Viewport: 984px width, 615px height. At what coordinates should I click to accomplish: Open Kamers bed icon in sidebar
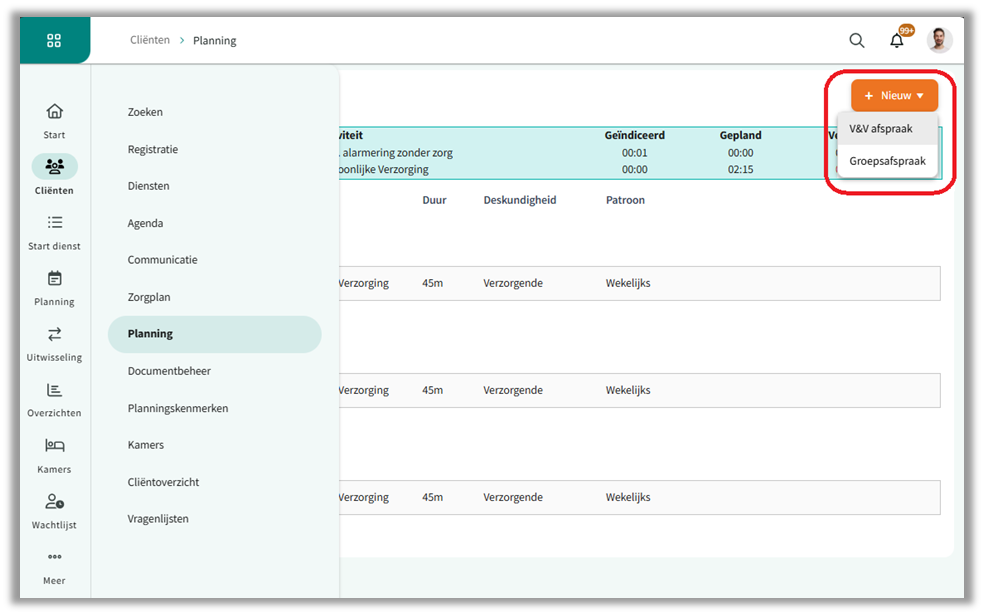point(54,446)
